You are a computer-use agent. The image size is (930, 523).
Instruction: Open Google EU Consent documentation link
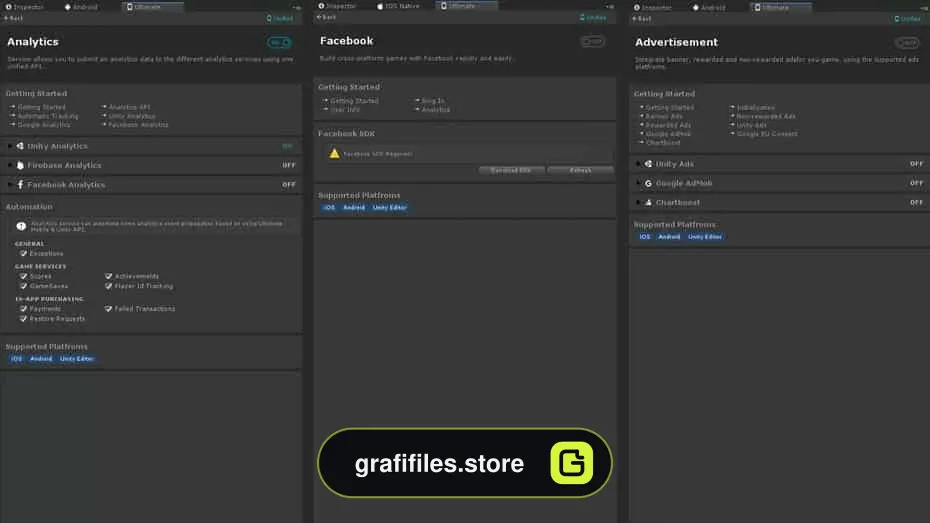767,134
